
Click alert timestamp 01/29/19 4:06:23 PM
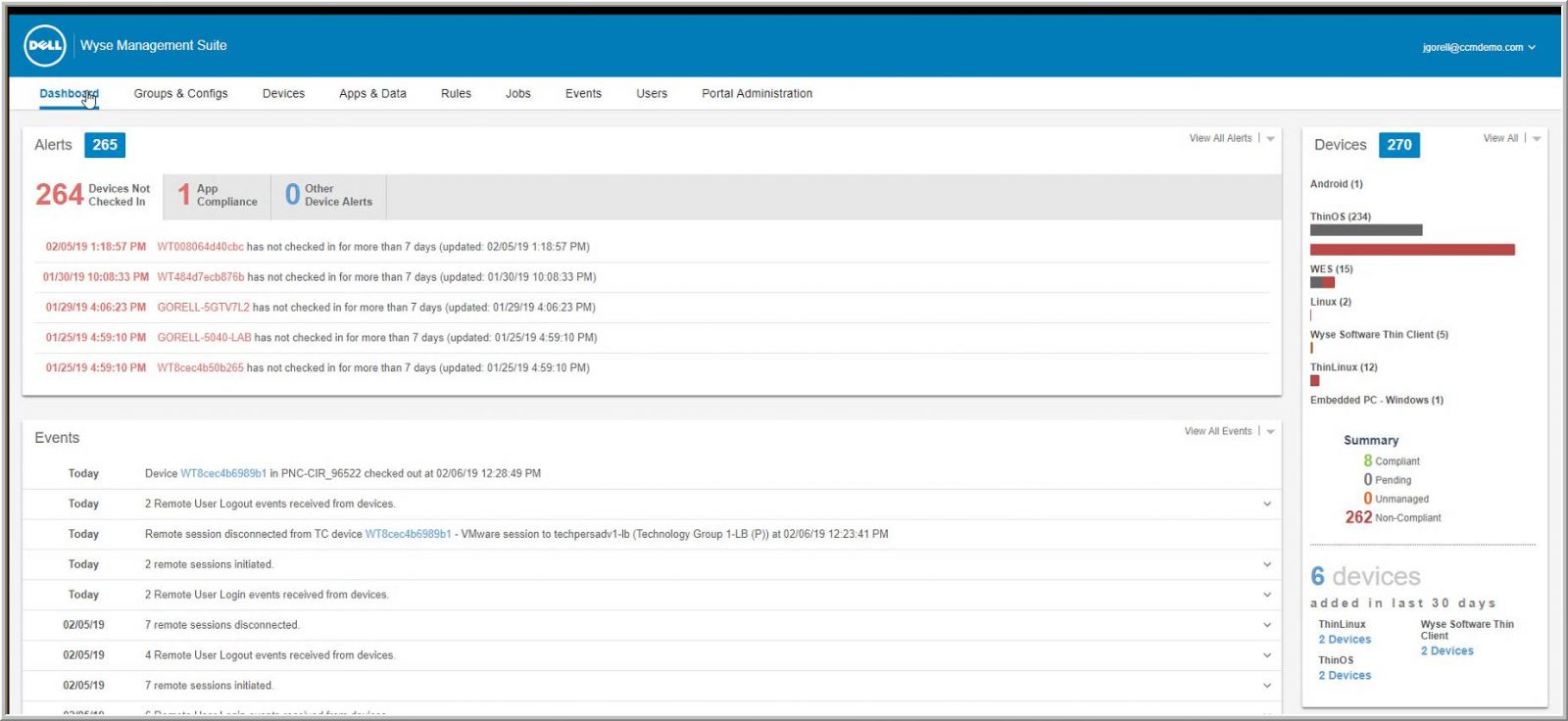click(96, 308)
